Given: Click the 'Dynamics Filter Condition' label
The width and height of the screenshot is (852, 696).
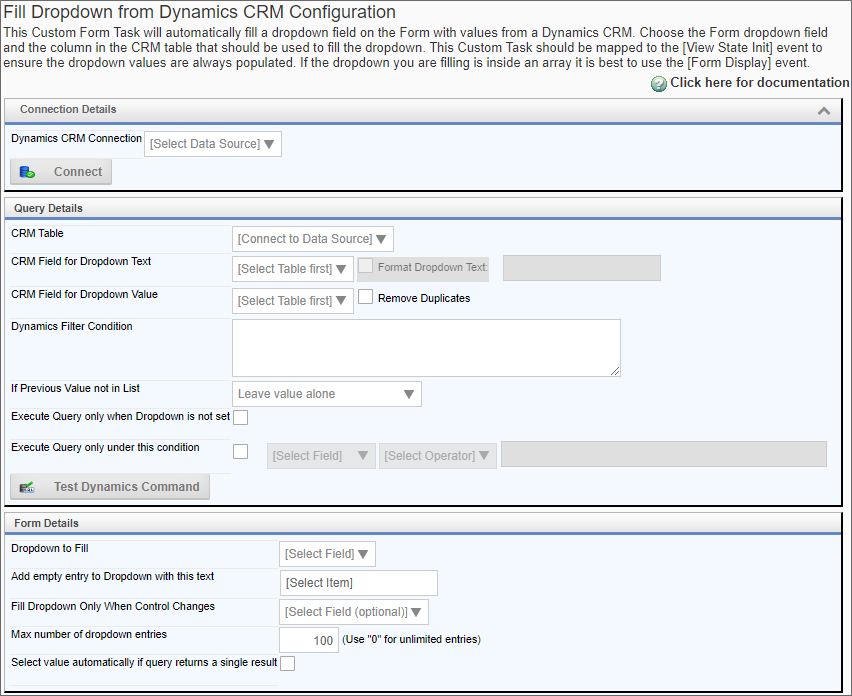Looking at the screenshot, I should tap(72, 327).
